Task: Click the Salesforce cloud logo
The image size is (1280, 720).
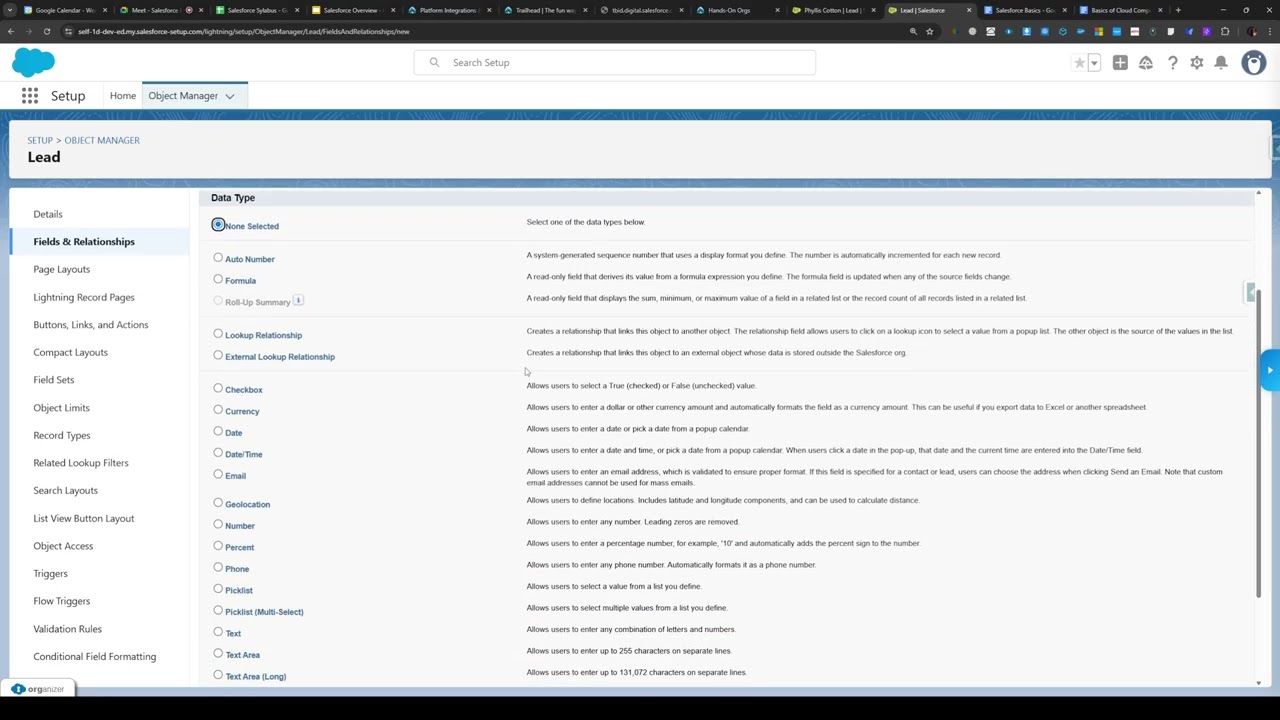Action: [x=34, y=63]
